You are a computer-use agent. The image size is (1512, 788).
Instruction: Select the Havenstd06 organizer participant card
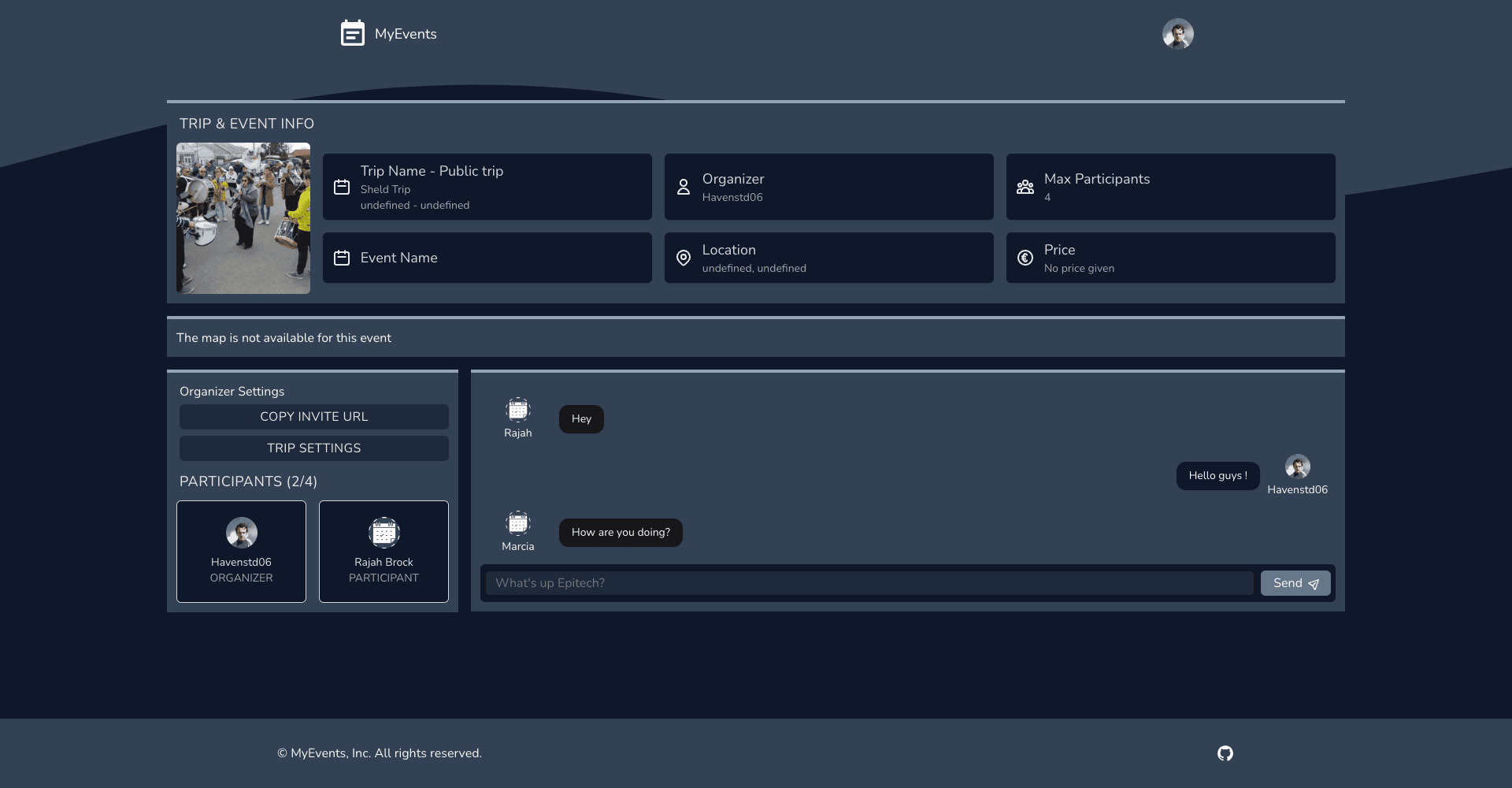[x=241, y=552]
